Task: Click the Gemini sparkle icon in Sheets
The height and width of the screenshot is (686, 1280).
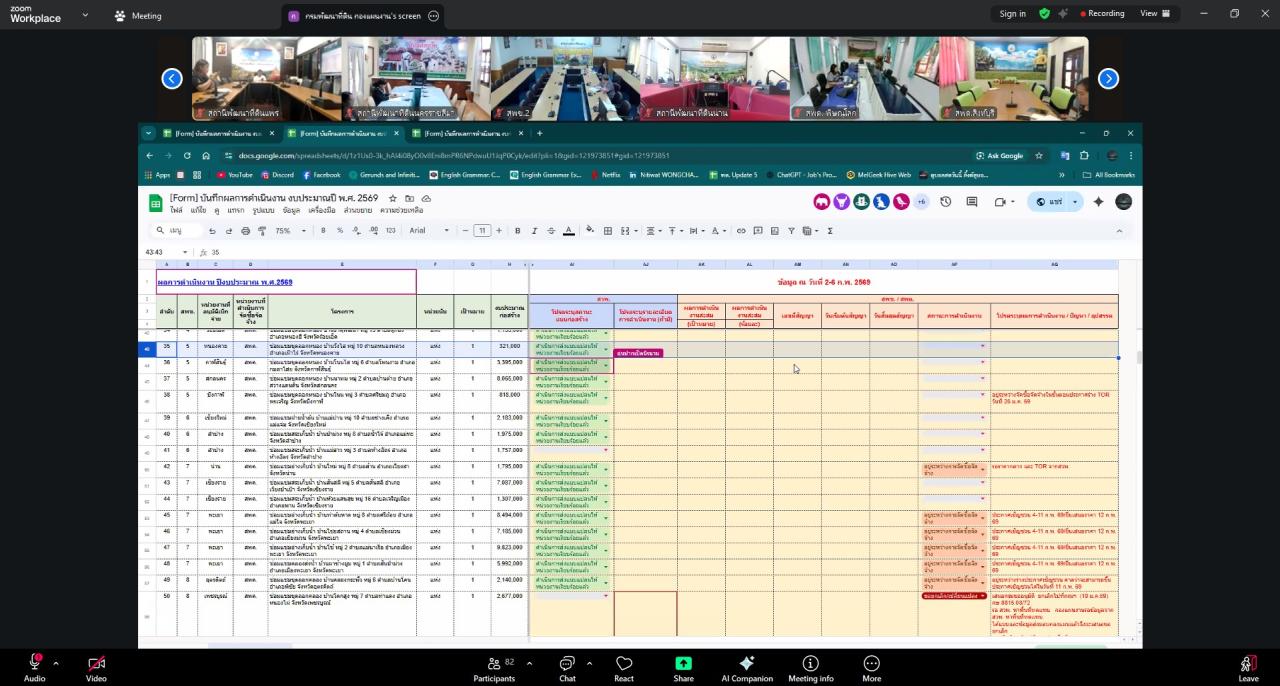Action: tap(1098, 202)
